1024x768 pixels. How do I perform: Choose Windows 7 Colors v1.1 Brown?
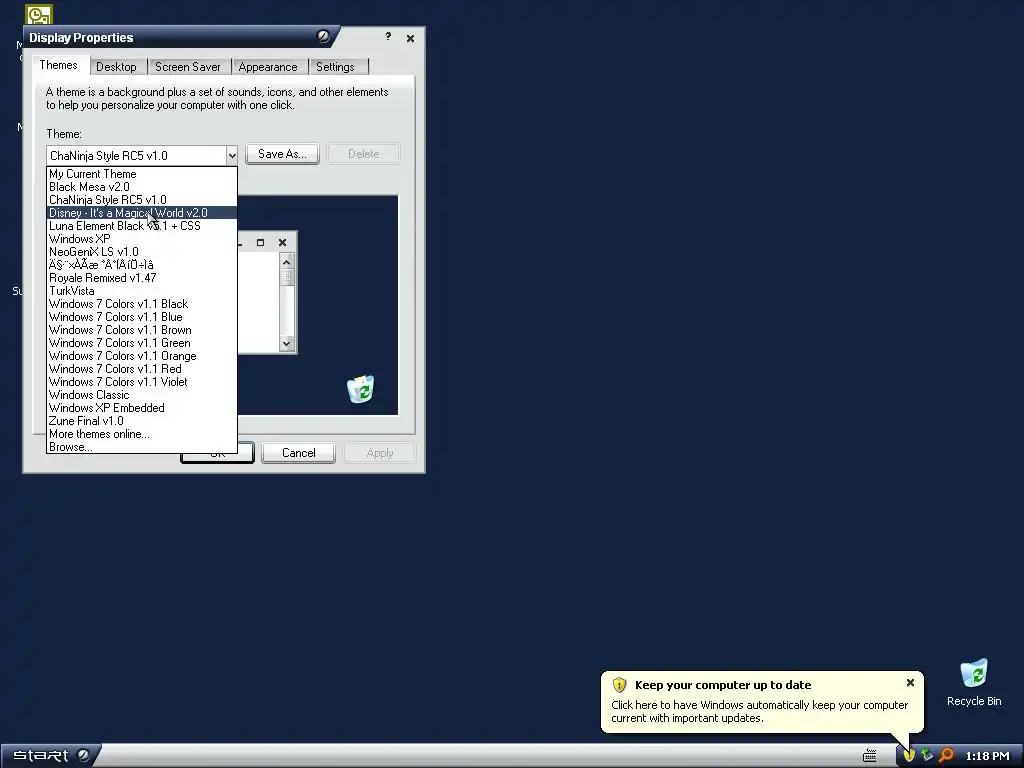(142, 330)
